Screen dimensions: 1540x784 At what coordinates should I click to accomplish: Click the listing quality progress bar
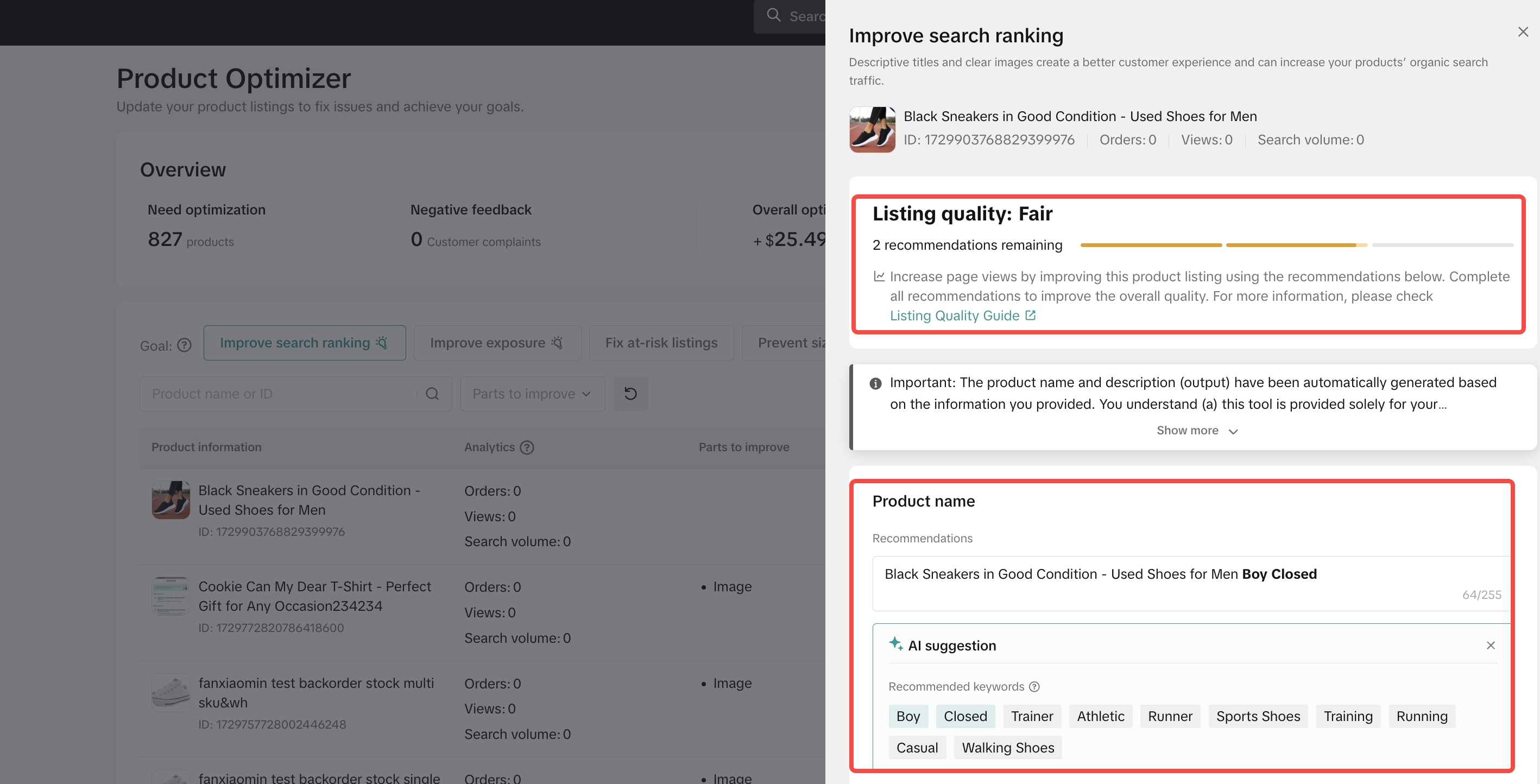click(1297, 245)
